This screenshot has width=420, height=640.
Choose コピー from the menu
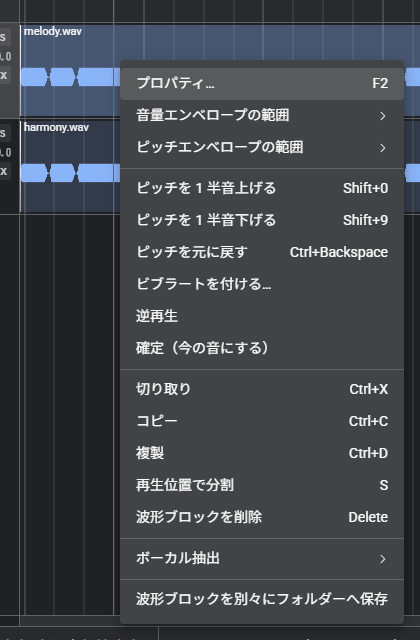coord(262,421)
